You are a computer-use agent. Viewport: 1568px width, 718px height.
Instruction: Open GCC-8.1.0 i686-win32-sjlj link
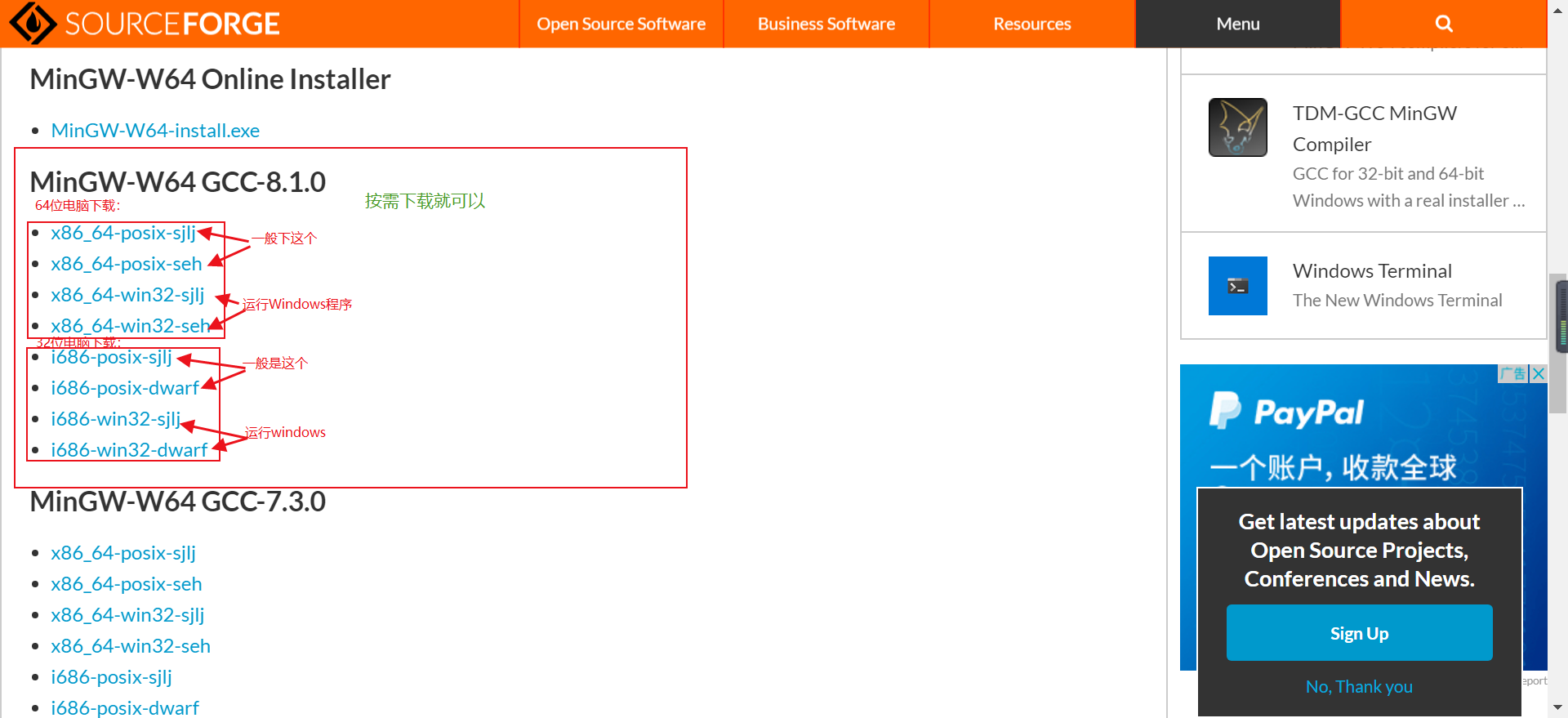[x=115, y=419]
